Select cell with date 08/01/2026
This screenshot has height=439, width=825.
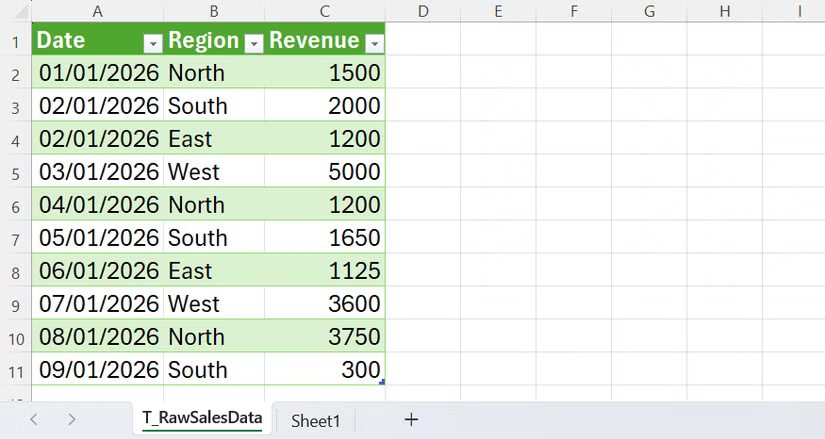tap(97, 336)
